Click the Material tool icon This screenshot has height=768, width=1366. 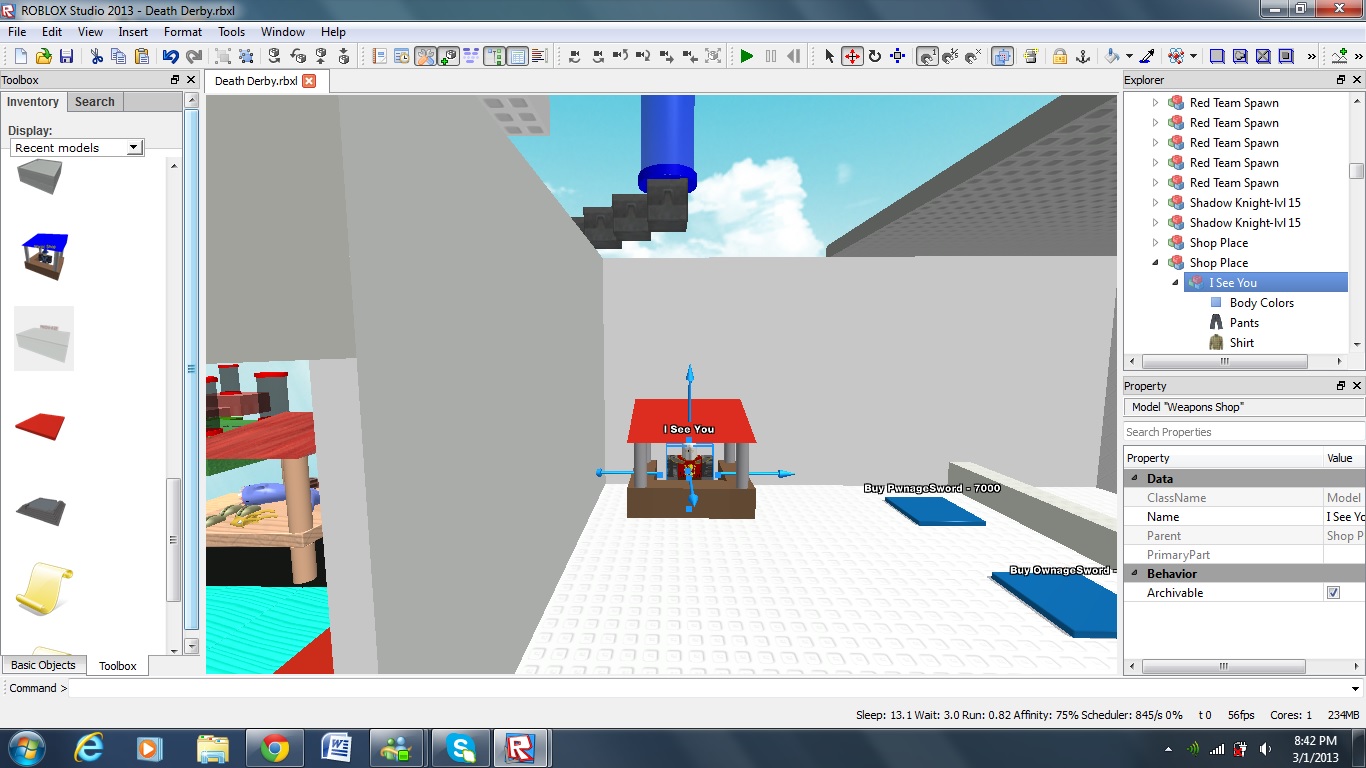pos(1176,57)
